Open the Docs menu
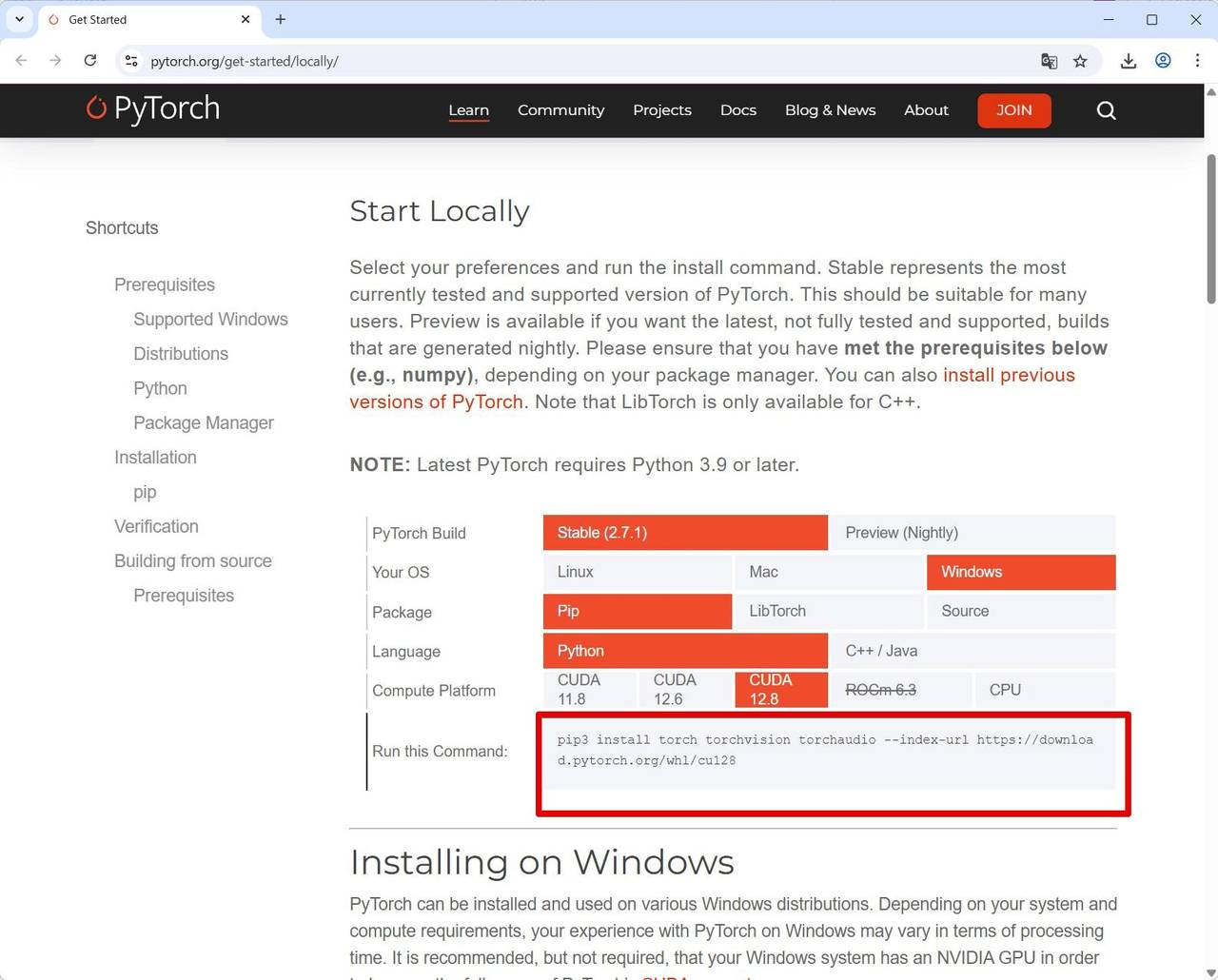1218x980 pixels. [x=738, y=110]
